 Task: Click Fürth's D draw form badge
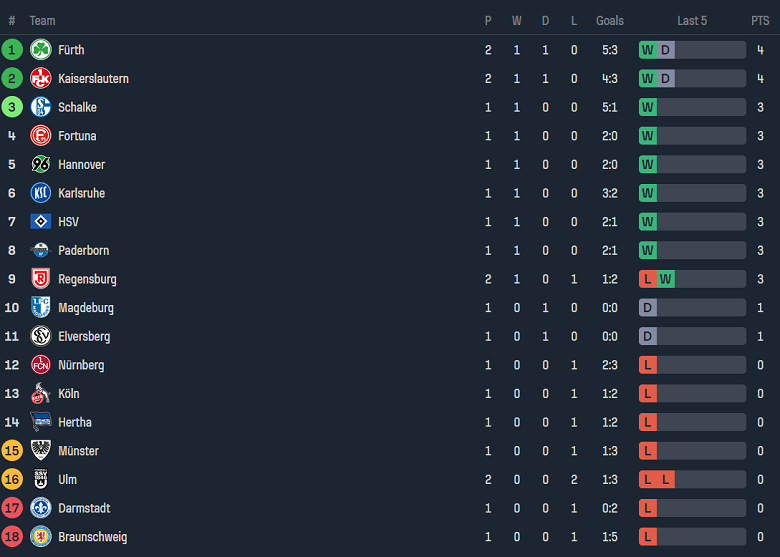click(665, 50)
